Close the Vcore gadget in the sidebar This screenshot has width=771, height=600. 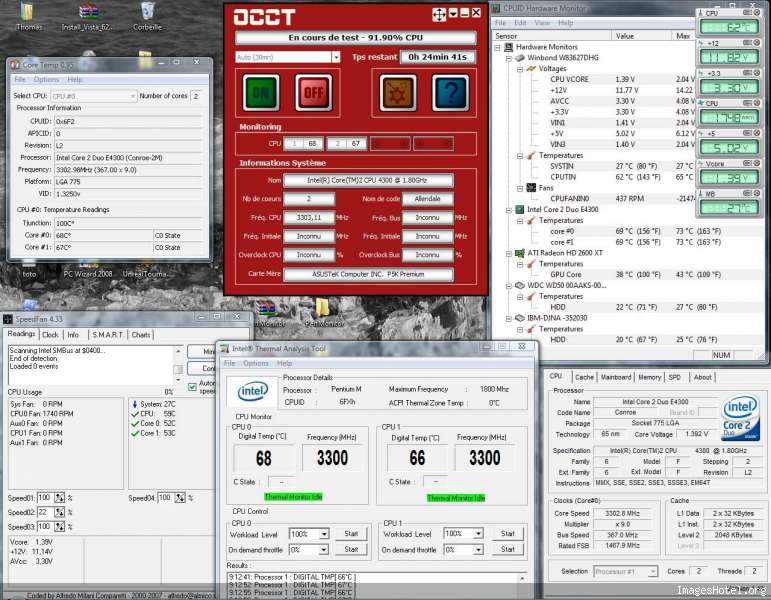757,163
